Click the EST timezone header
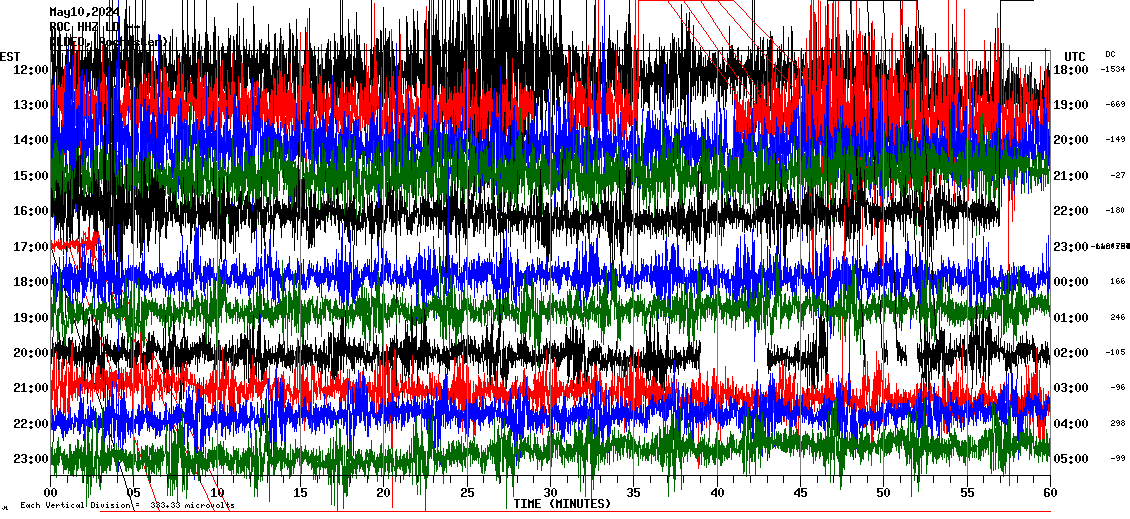 point(10,55)
